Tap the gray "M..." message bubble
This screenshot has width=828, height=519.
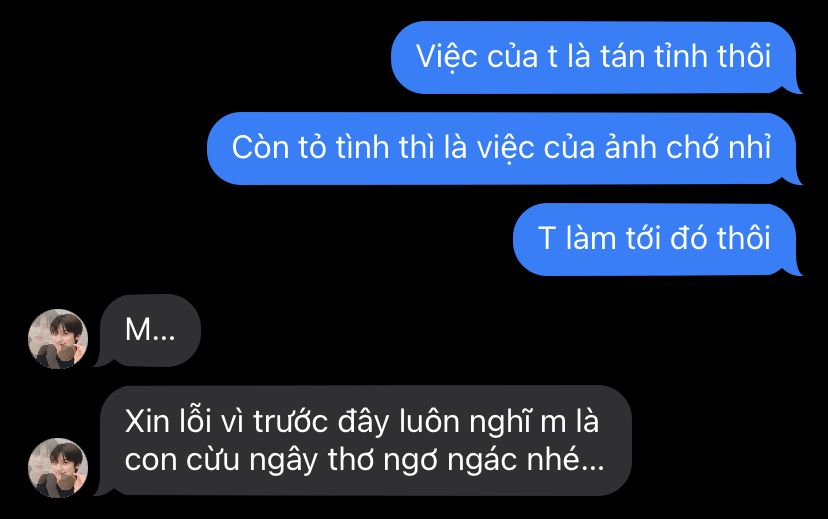point(148,331)
